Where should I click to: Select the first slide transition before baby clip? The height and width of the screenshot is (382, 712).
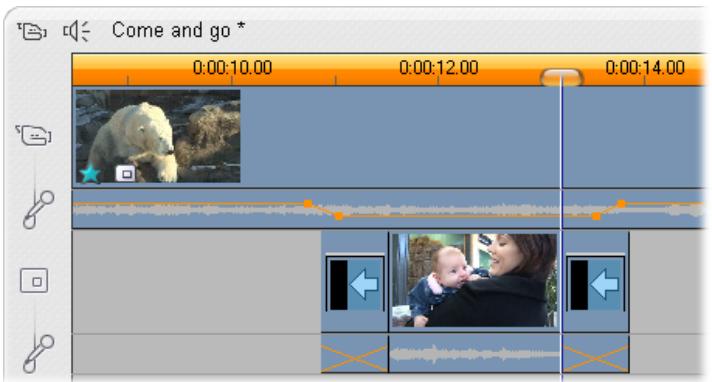[x=355, y=282]
